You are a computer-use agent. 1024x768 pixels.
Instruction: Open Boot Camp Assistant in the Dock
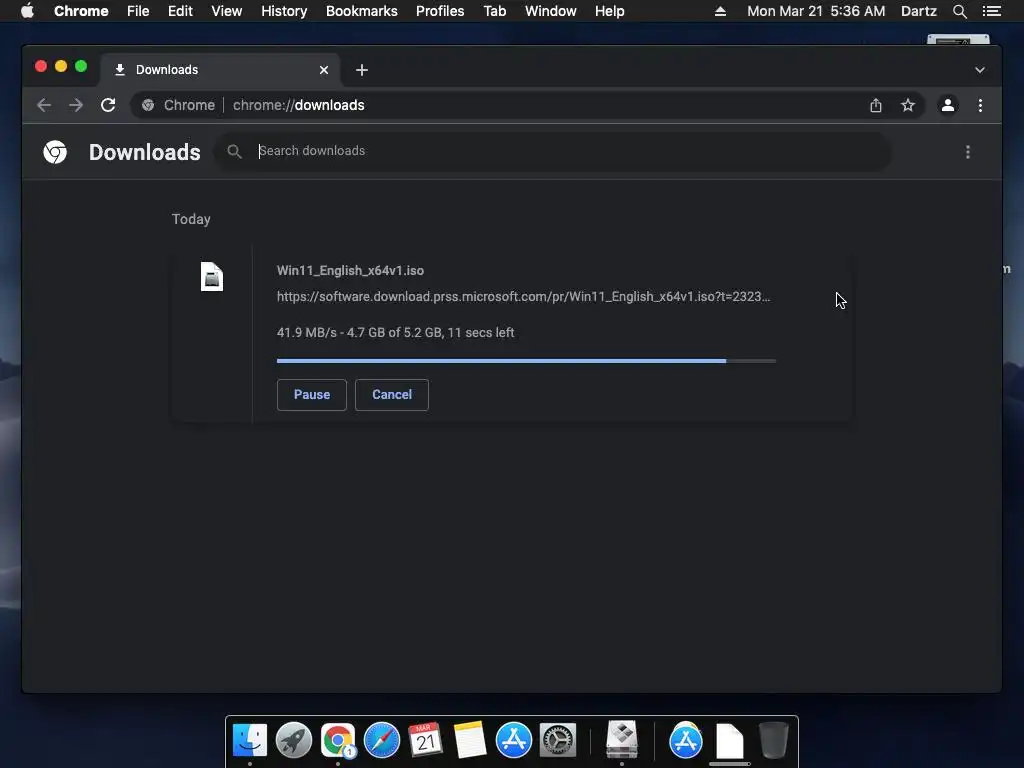[x=622, y=739]
